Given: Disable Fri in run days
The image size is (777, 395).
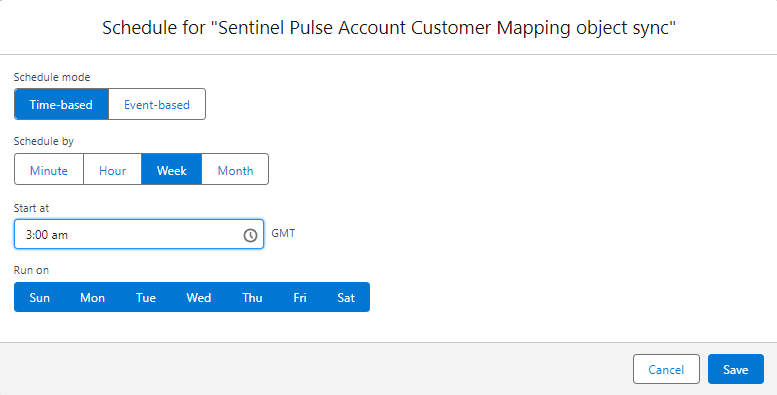Looking at the screenshot, I should (300, 297).
